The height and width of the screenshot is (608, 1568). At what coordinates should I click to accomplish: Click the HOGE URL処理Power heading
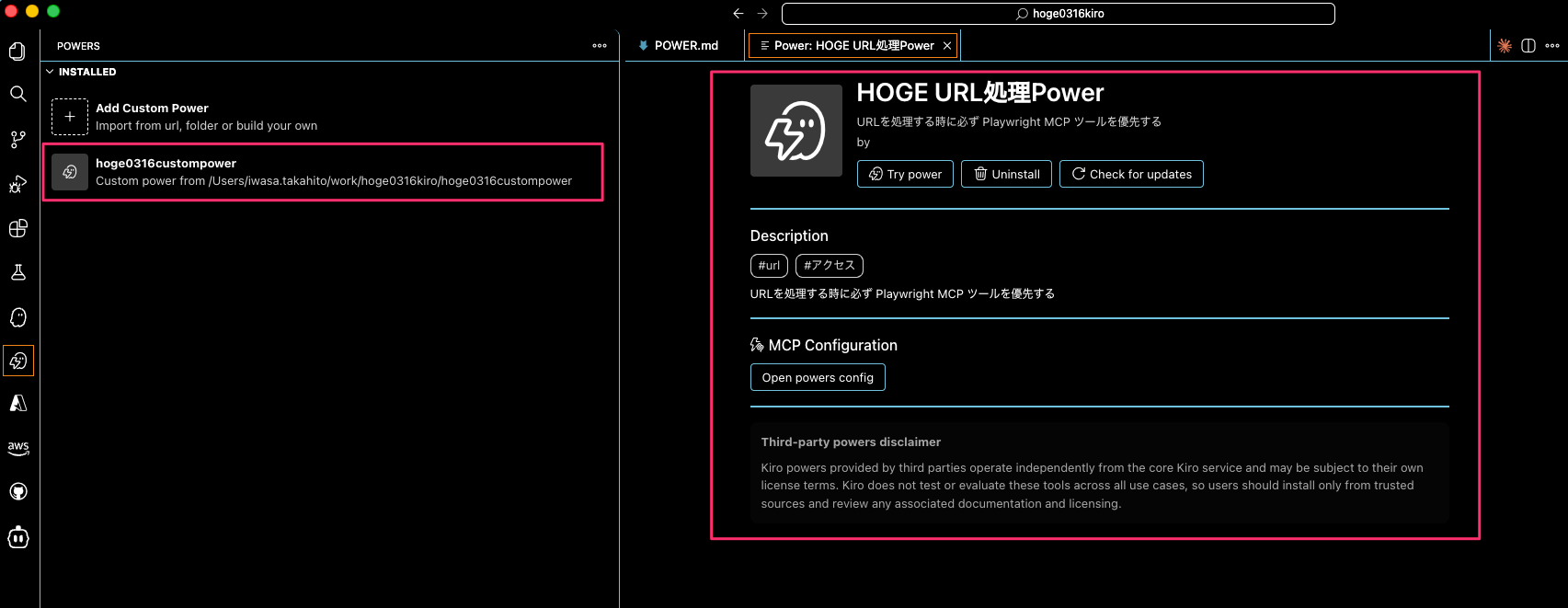click(x=979, y=92)
